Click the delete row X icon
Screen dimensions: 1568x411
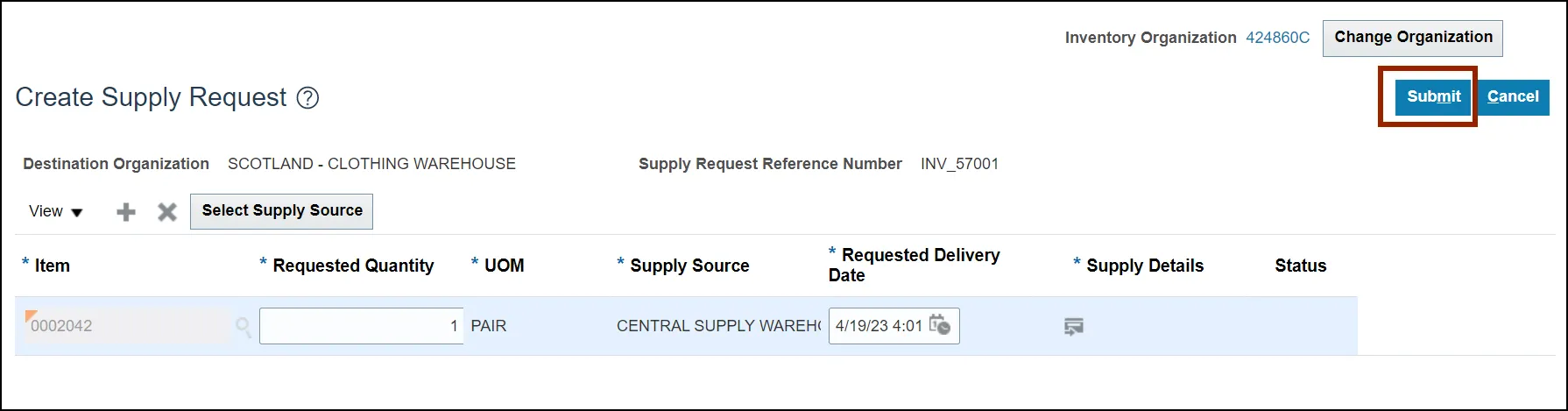pos(167,212)
